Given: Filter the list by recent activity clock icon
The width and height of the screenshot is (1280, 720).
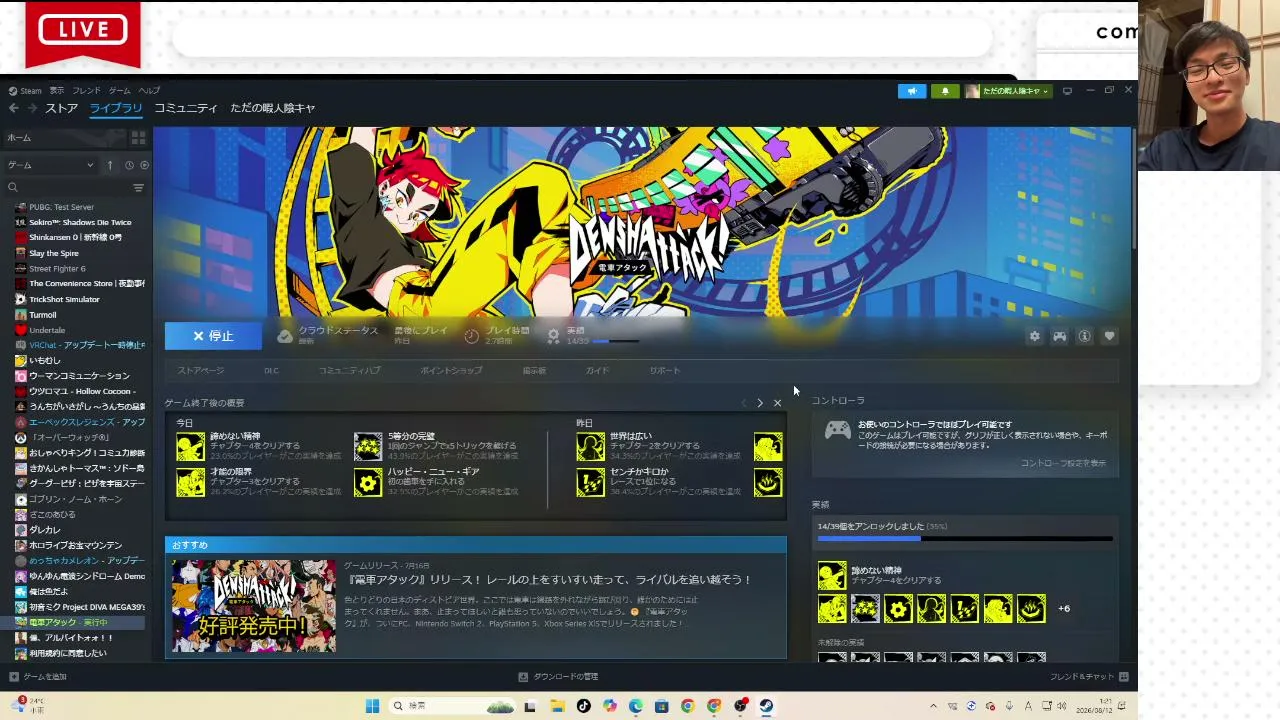Looking at the screenshot, I should click(128, 165).
